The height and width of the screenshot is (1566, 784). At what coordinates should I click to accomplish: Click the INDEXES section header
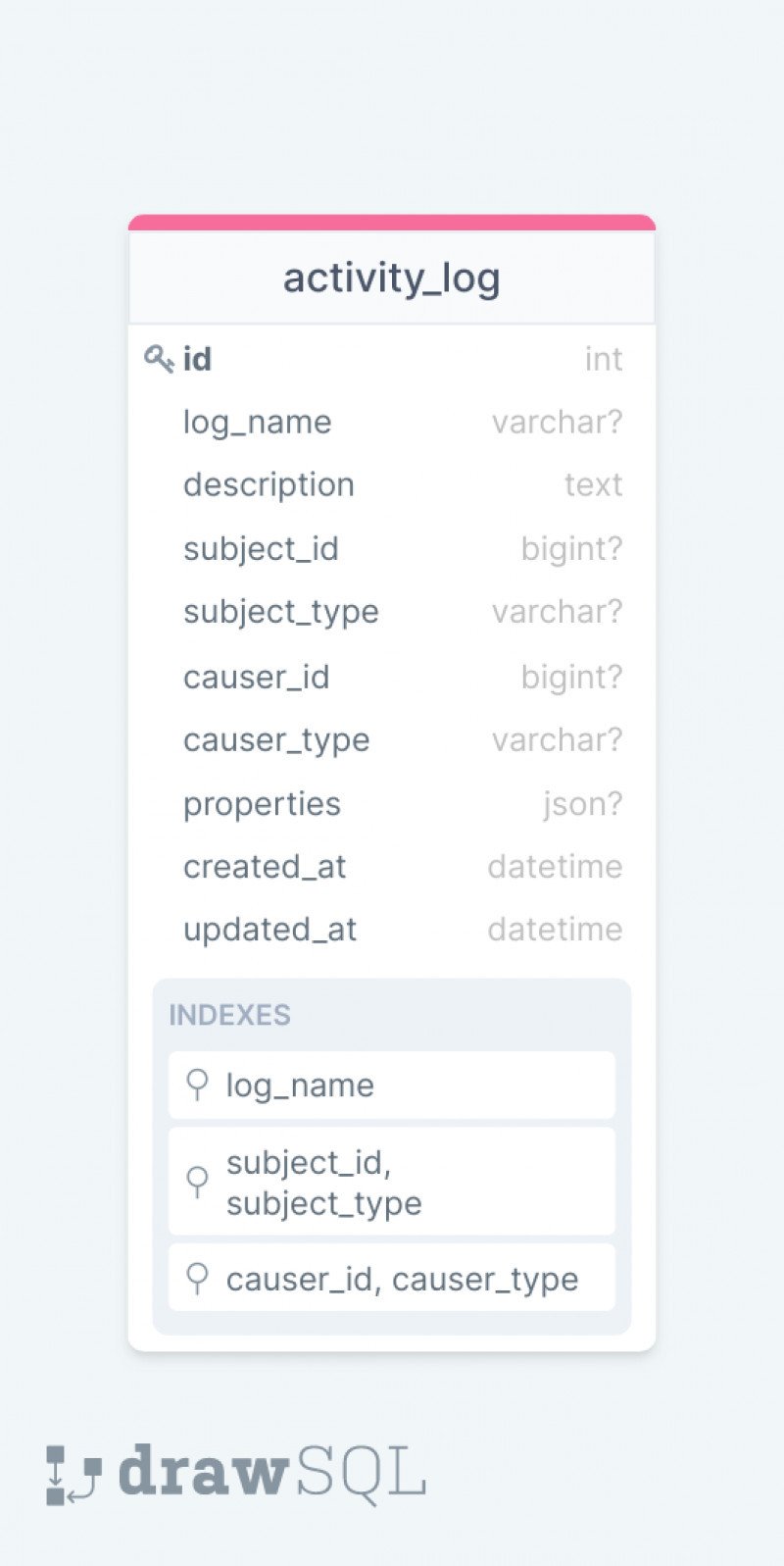tap(229, 1015)
